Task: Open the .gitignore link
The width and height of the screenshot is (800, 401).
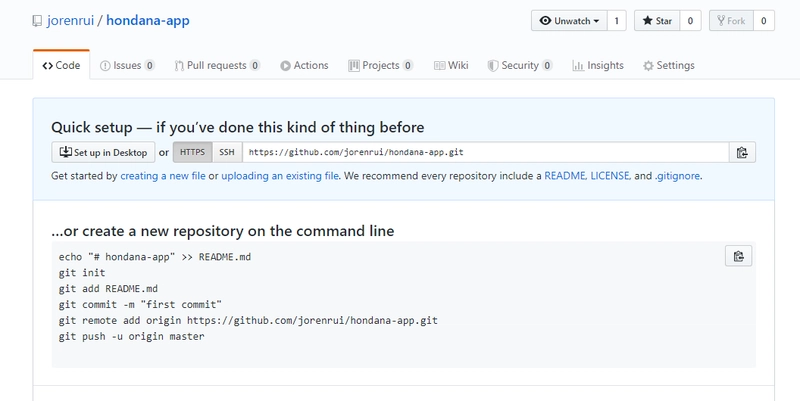Action: click(678, 176)
